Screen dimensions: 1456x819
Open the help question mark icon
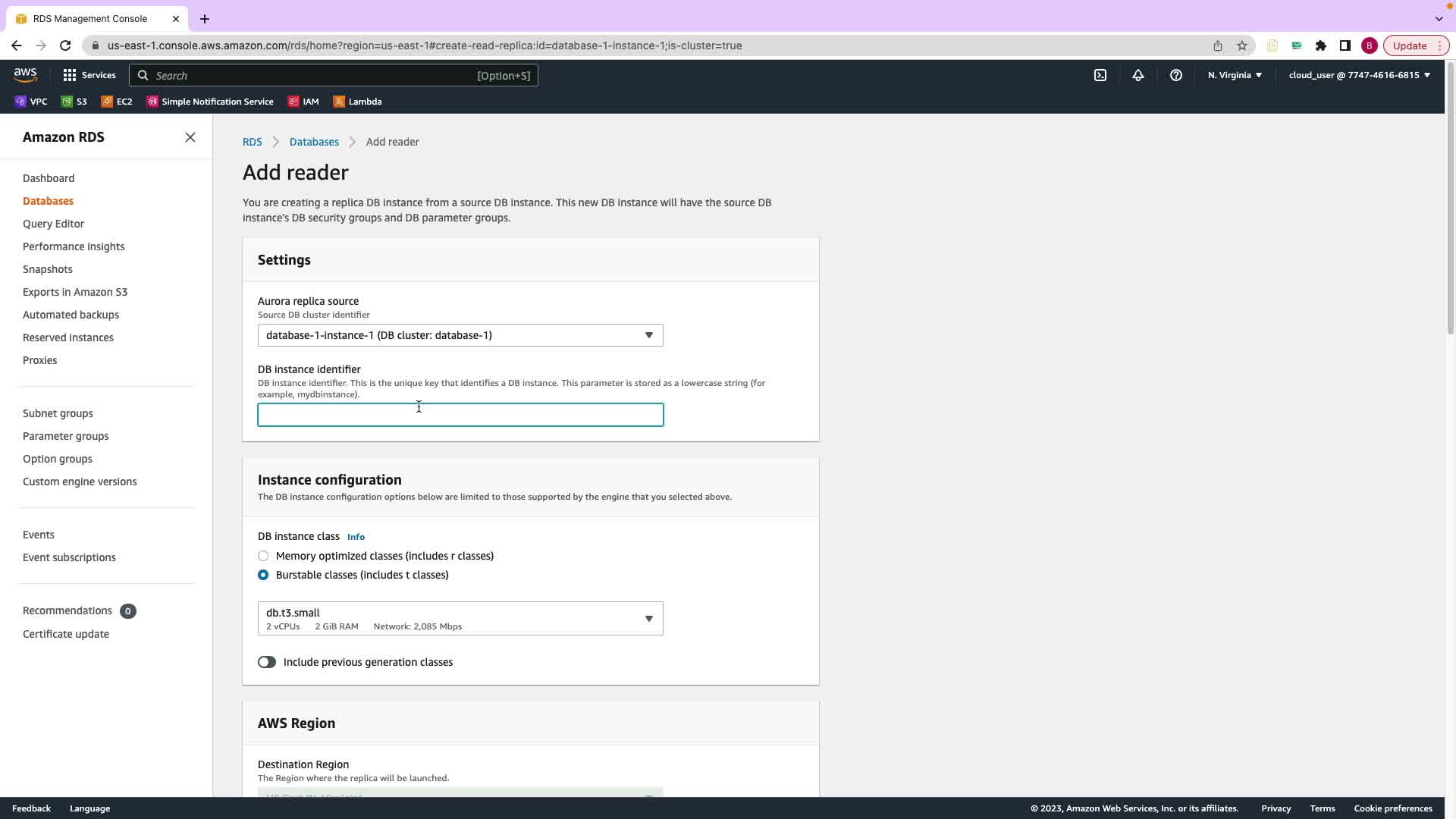pyautogui.click(x=1176, y=75)
